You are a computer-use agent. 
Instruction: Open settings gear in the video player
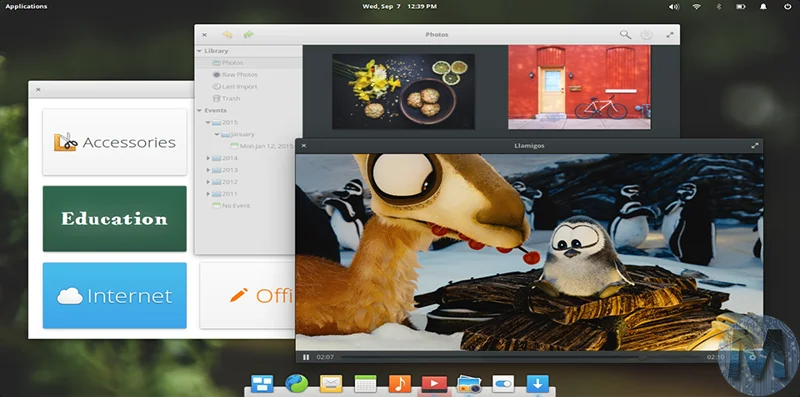pos(752,357)
